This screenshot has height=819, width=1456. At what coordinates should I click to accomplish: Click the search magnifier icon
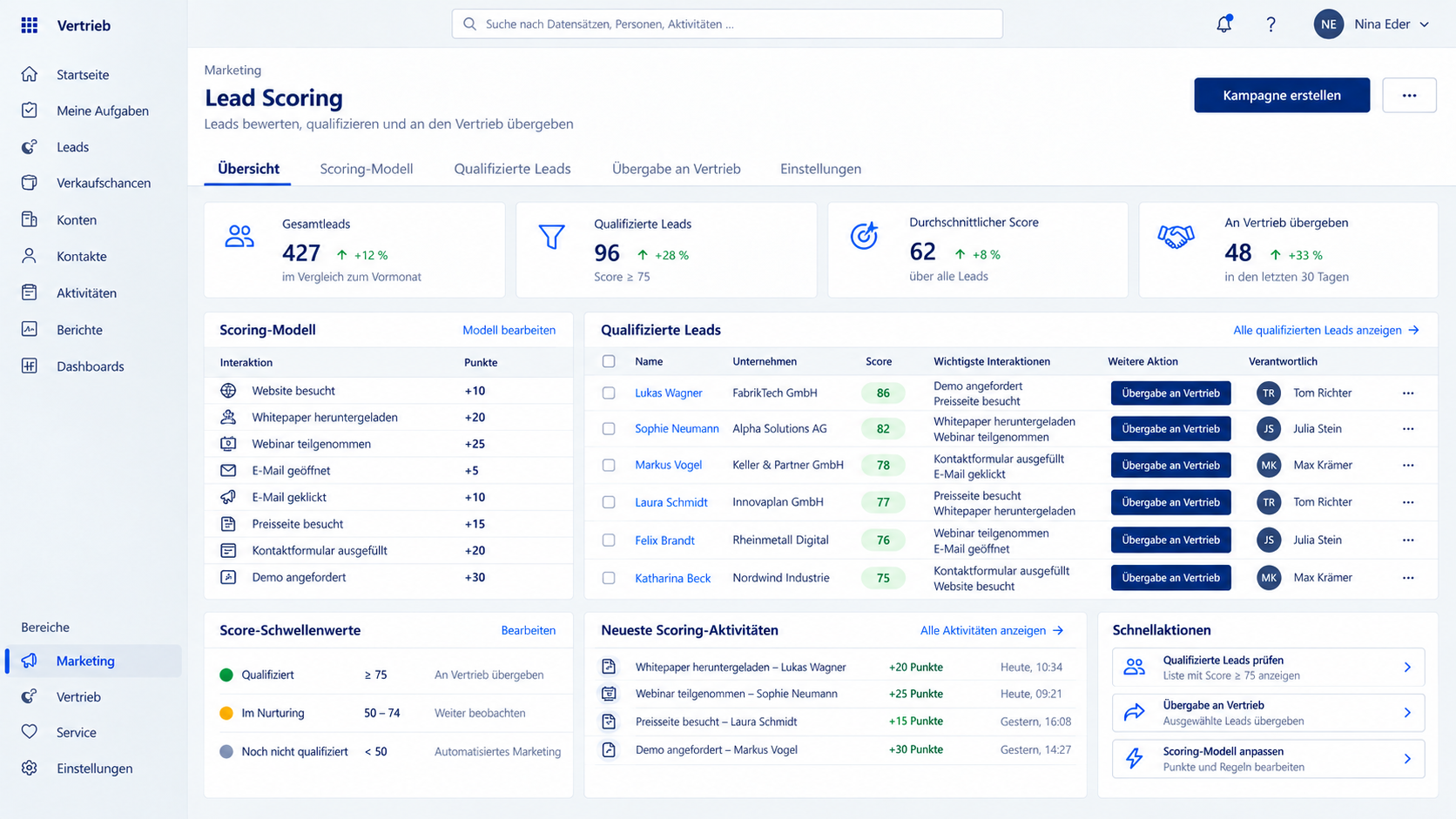pyautogui.click(x=469, y=24)
